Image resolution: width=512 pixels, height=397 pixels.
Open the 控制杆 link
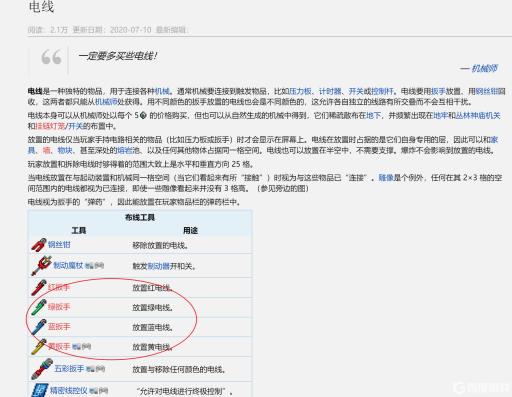click(382, 91)
